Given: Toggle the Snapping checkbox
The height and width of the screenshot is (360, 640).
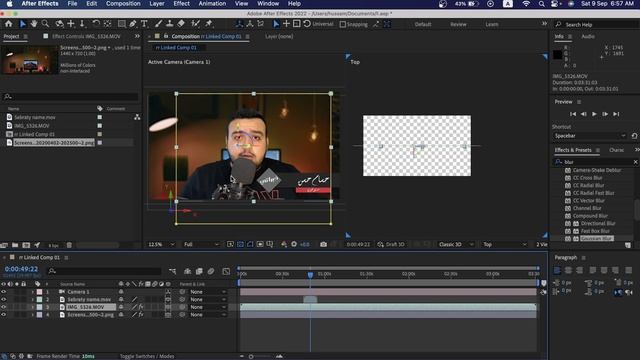Looking at the screenshot, I should pyautogui.click(x=342, y=24).
